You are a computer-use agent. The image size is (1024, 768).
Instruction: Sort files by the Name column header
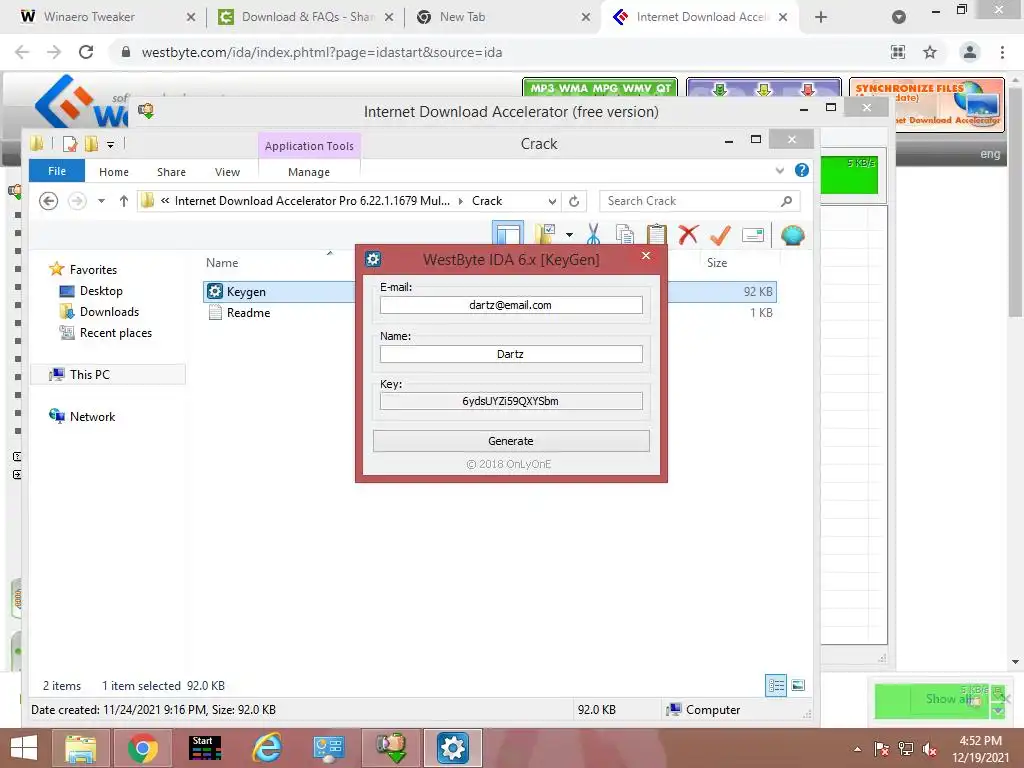pos(222,263)
